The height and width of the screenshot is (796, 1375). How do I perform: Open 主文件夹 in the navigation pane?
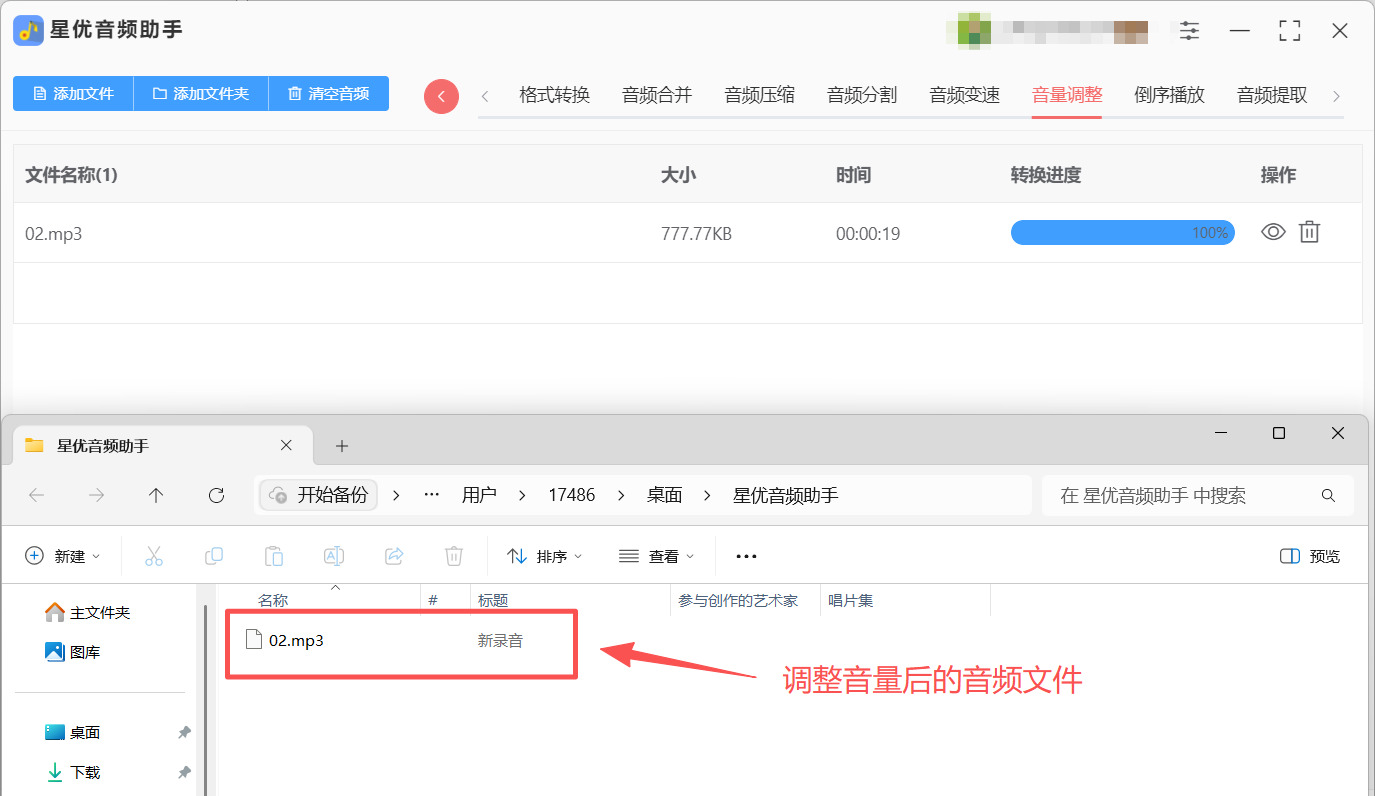(88, 612)
